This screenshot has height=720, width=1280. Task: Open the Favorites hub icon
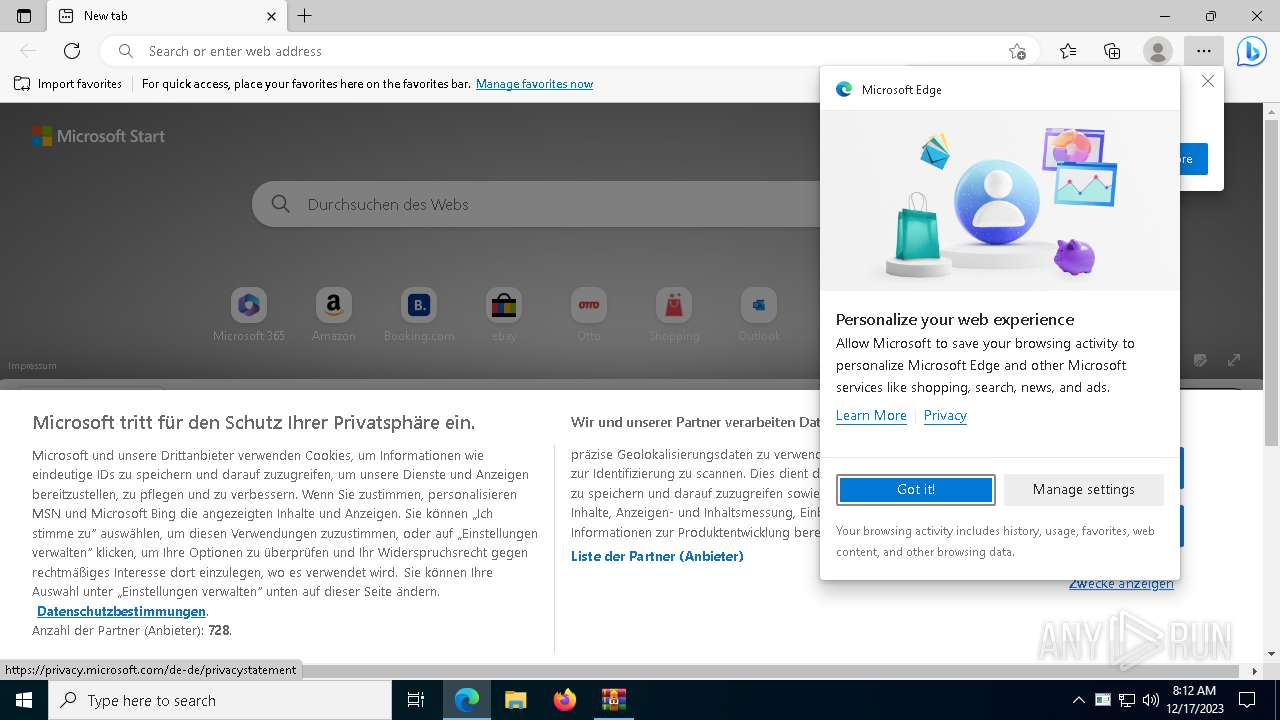(x=1068, y=51)
